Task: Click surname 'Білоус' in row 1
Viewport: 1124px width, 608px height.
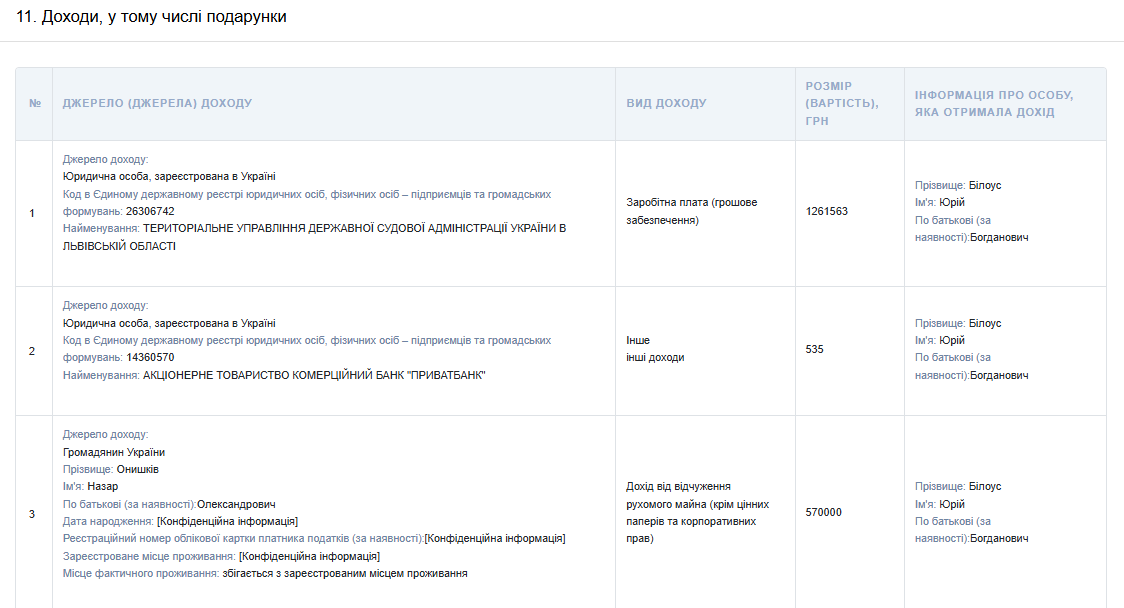Action: tap(985, 186)
